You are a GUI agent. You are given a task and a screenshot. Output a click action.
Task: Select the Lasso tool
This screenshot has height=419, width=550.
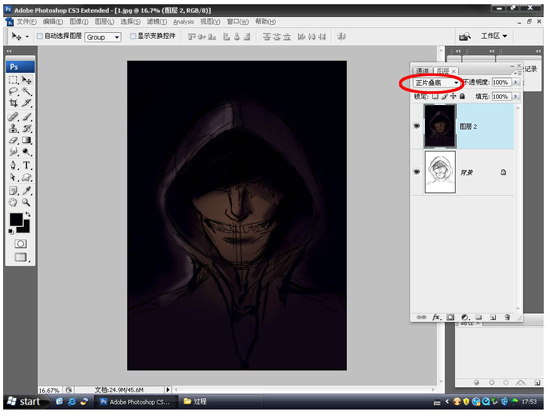pyautogui.click(x=13, y=92)
